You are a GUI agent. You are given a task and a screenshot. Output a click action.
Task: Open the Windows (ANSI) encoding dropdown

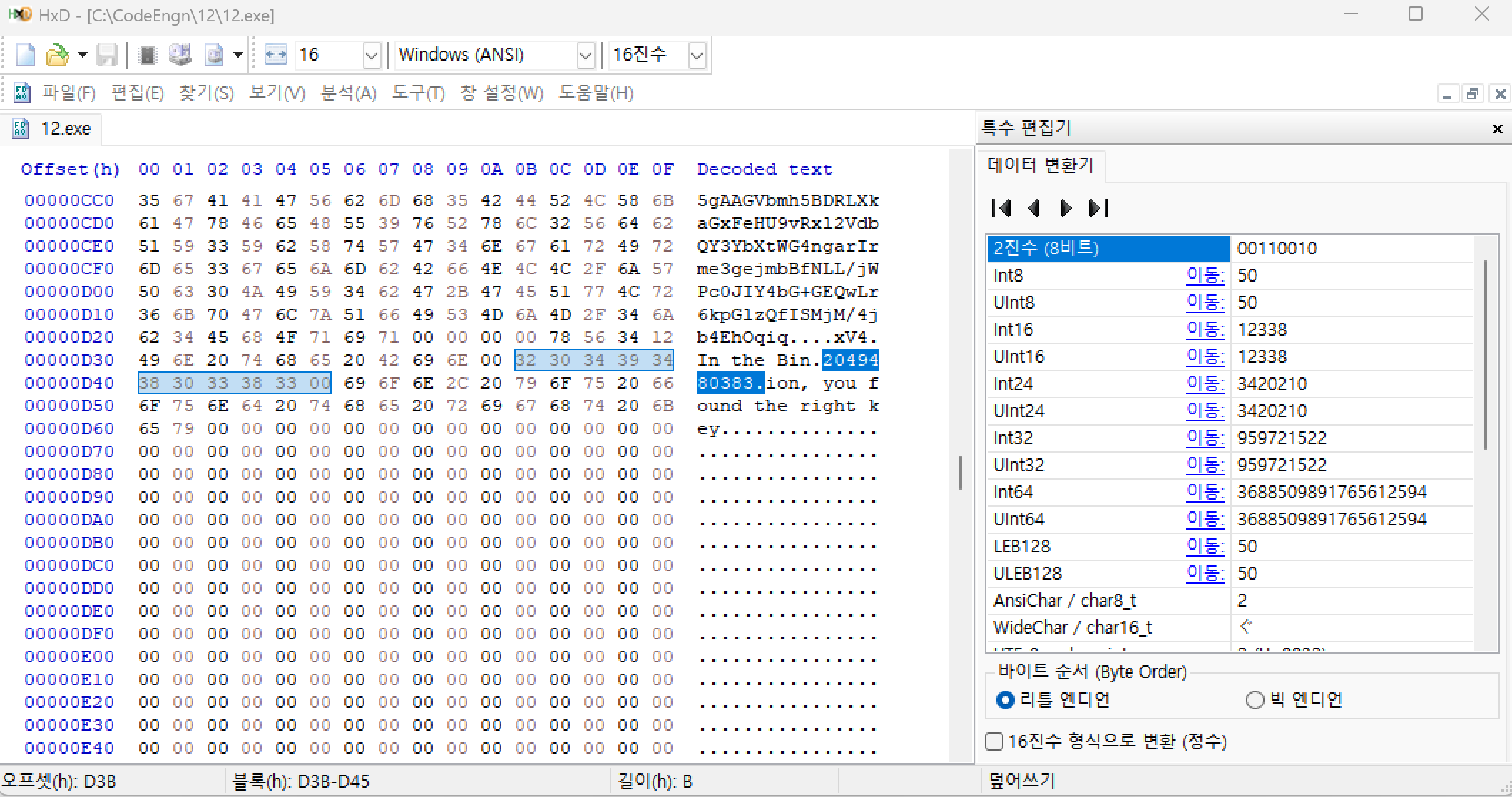point(585,55)
